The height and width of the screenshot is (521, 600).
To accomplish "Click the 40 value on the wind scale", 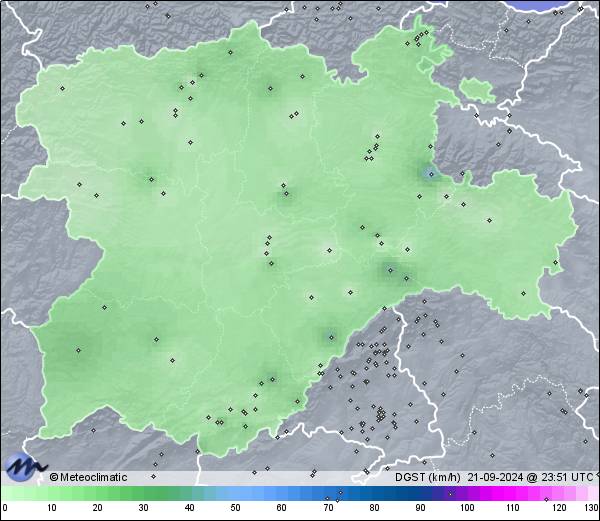I will pyautogui.click(x=189, y=508).
